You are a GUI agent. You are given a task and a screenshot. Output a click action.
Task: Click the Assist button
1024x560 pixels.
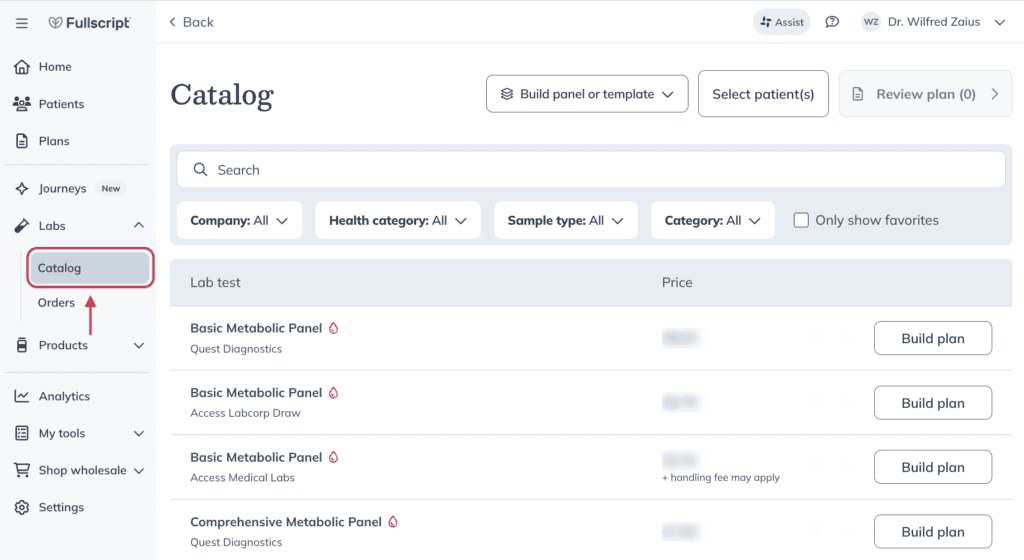[x=782, y=22]
